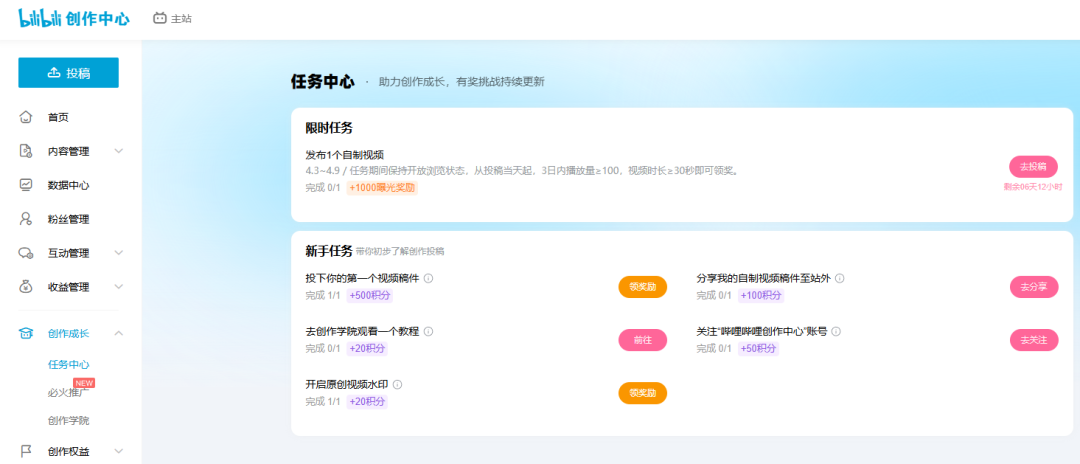Click the 去关注 button
Screen dimensions: 1080x464
pyautogui.click(x=1034, y=340)
